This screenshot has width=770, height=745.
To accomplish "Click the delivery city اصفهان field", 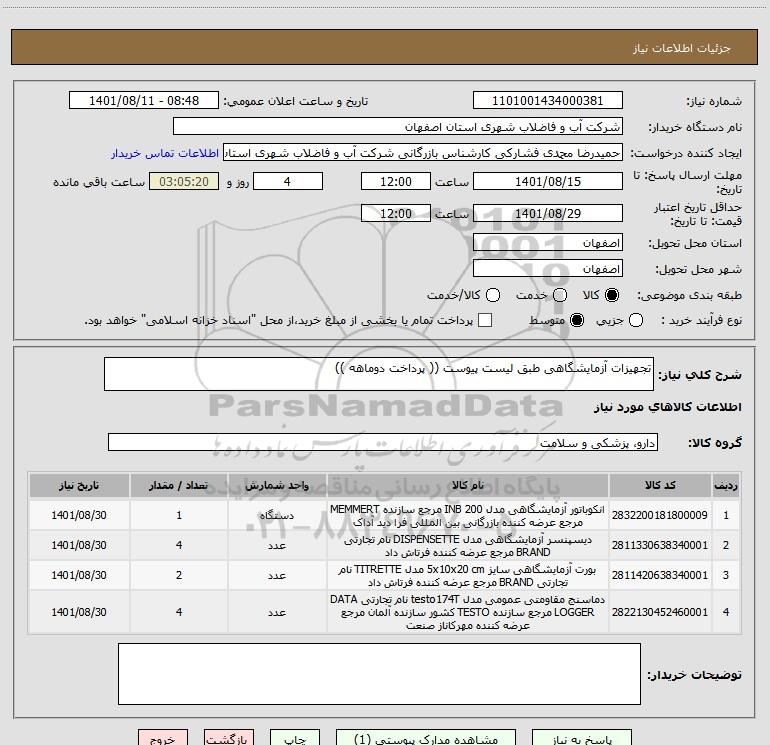I will click(548, 269).
